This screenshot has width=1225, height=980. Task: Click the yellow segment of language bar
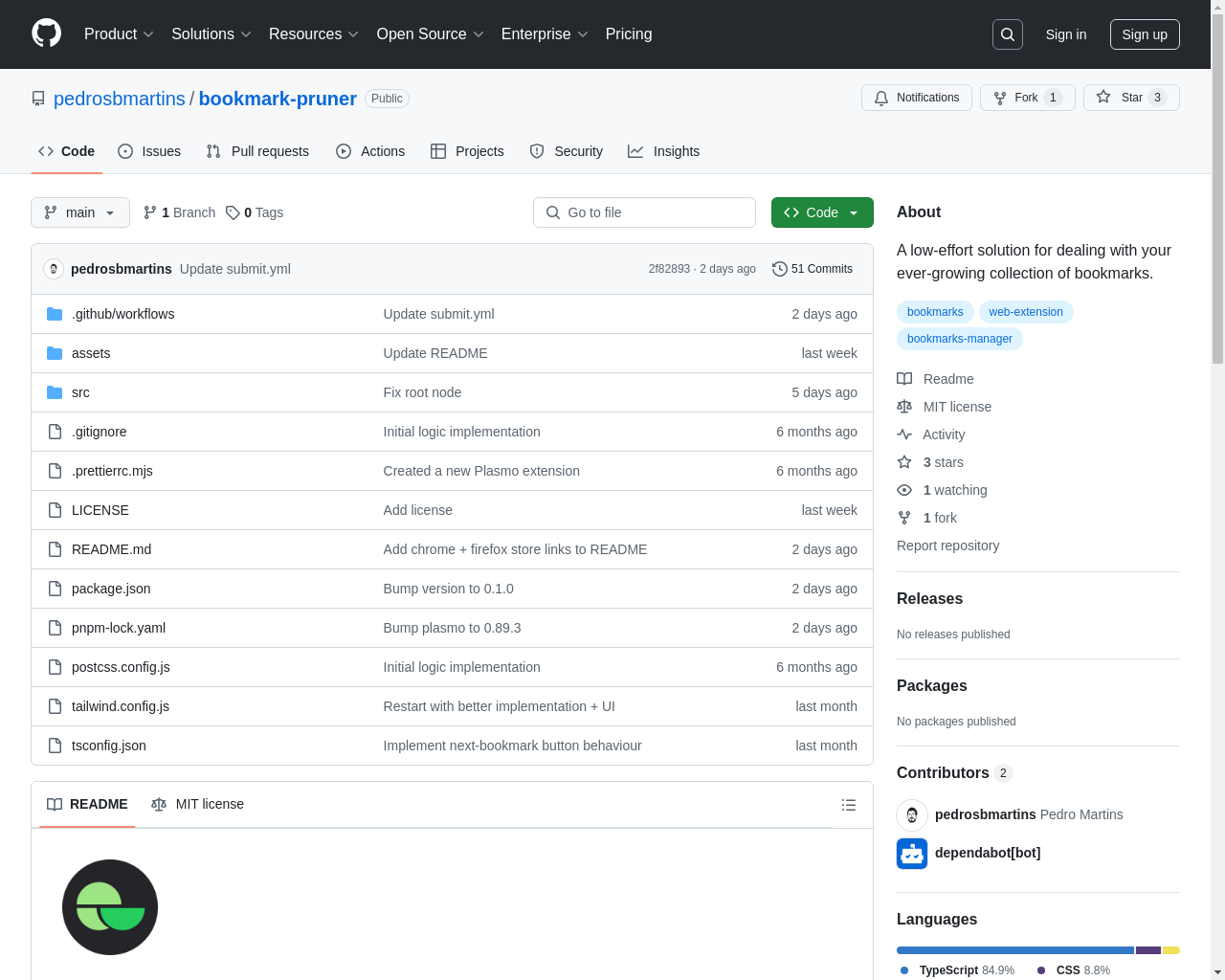(x=1171, y=950)
